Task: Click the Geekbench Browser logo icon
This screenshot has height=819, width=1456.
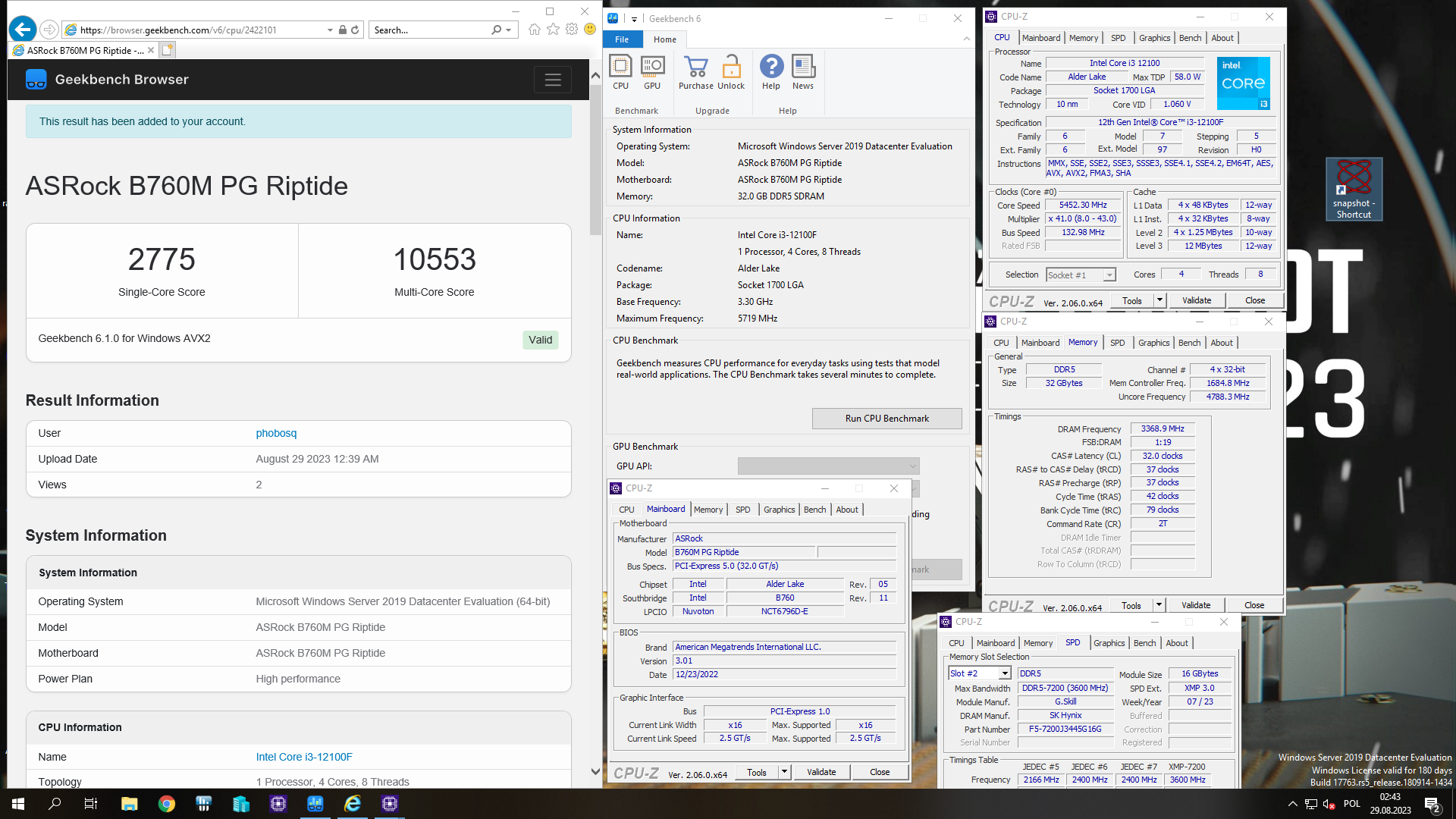Action: tap(36, 80)
